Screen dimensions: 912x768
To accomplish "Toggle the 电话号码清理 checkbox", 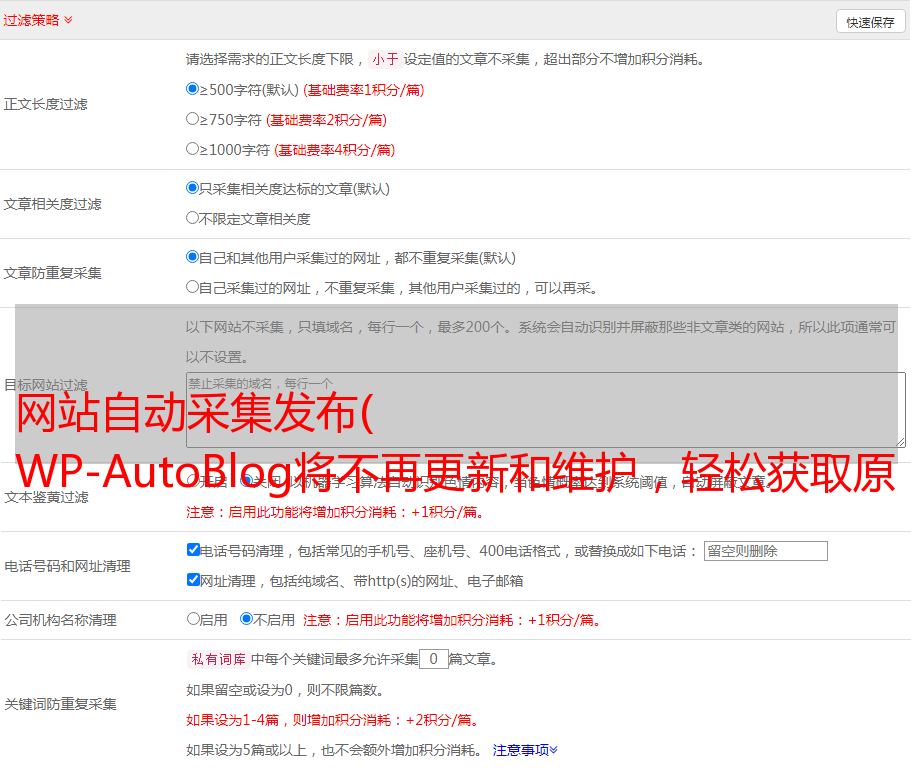I will pos(194,550).
